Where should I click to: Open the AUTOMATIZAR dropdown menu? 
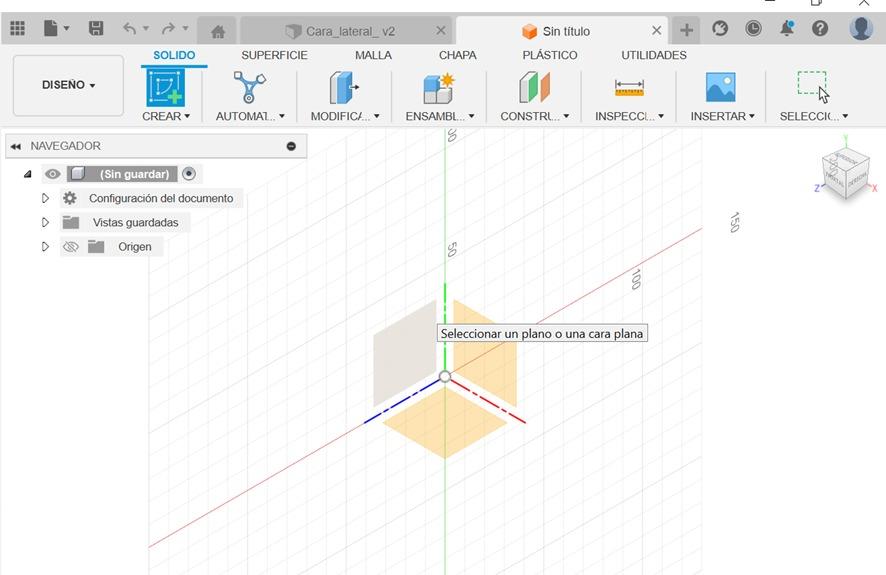click(x=250, y=116)
